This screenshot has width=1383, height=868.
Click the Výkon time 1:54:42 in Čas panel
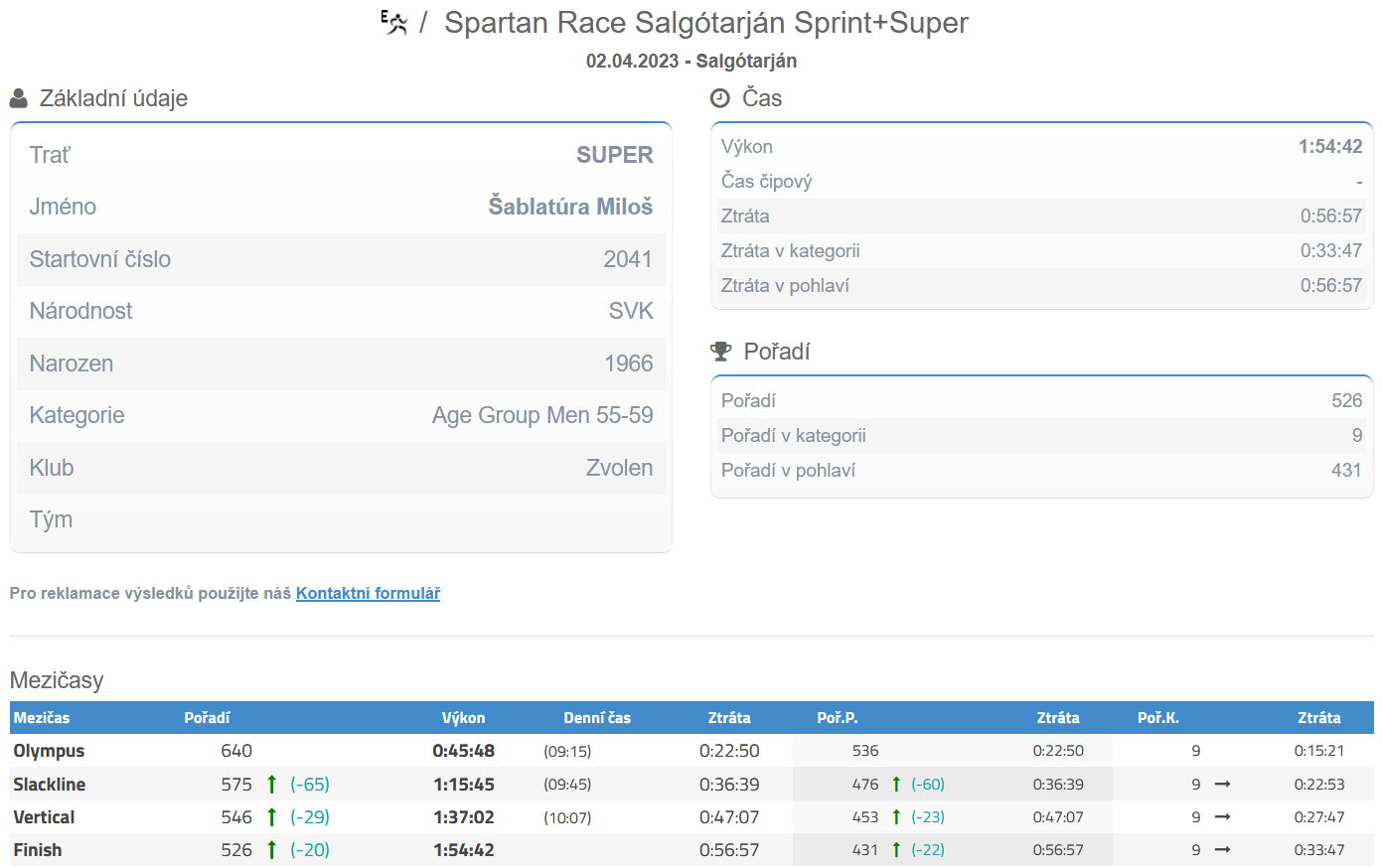pos(1330,146)
